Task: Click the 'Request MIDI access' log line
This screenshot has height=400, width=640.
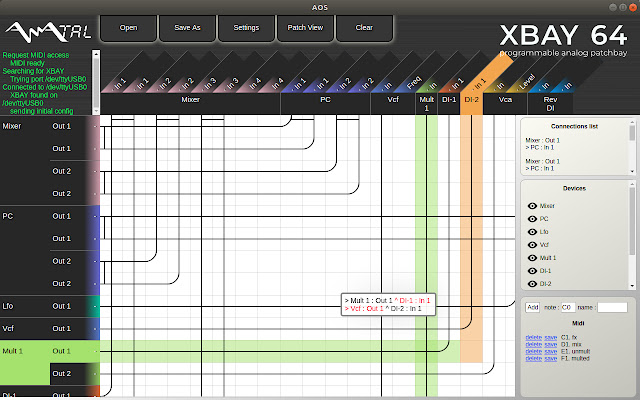Action: click(36, 55)
